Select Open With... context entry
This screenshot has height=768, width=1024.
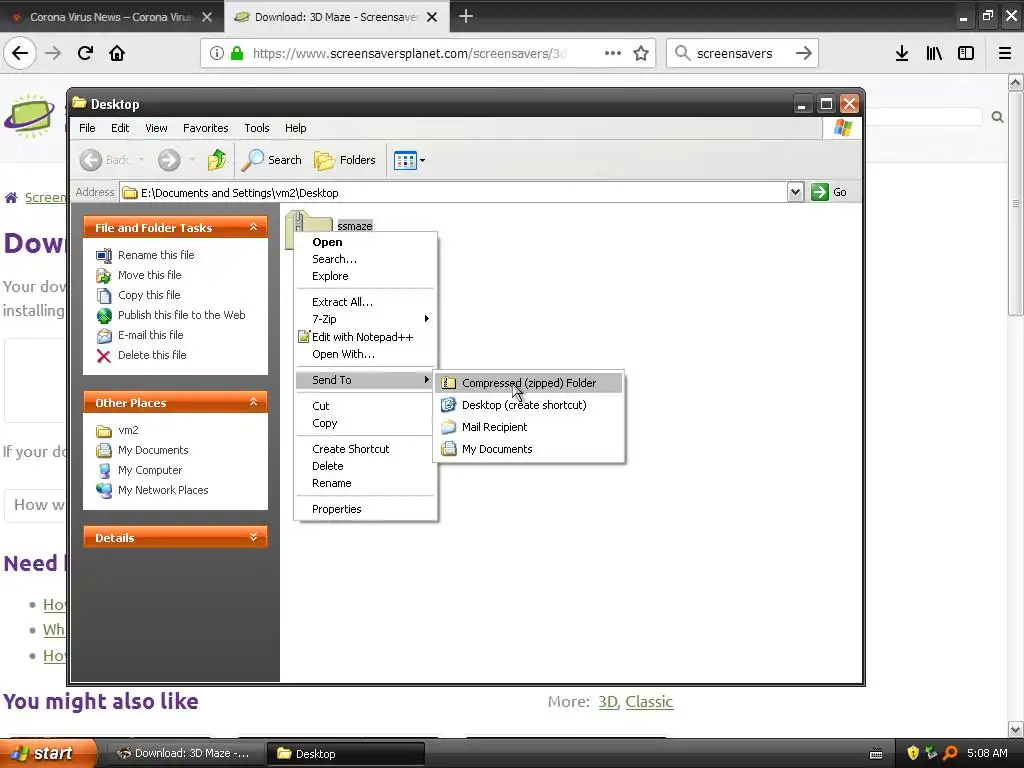click(x=365, y=354)
